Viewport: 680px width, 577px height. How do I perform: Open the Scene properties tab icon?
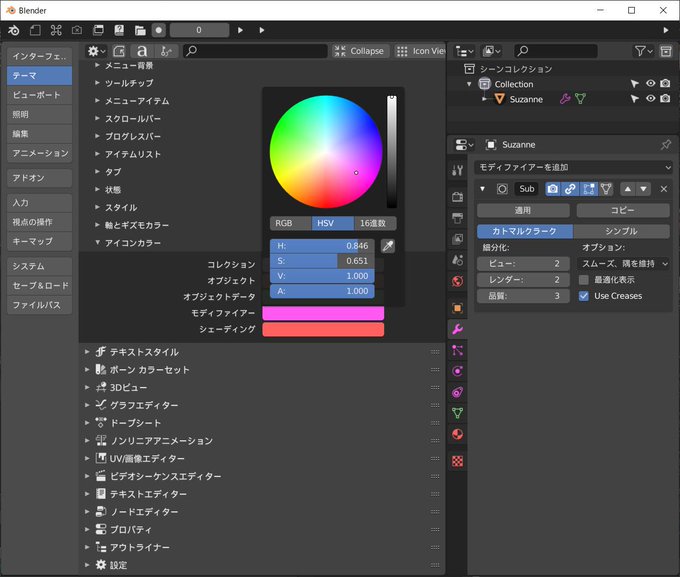click(x=457, y=260)
